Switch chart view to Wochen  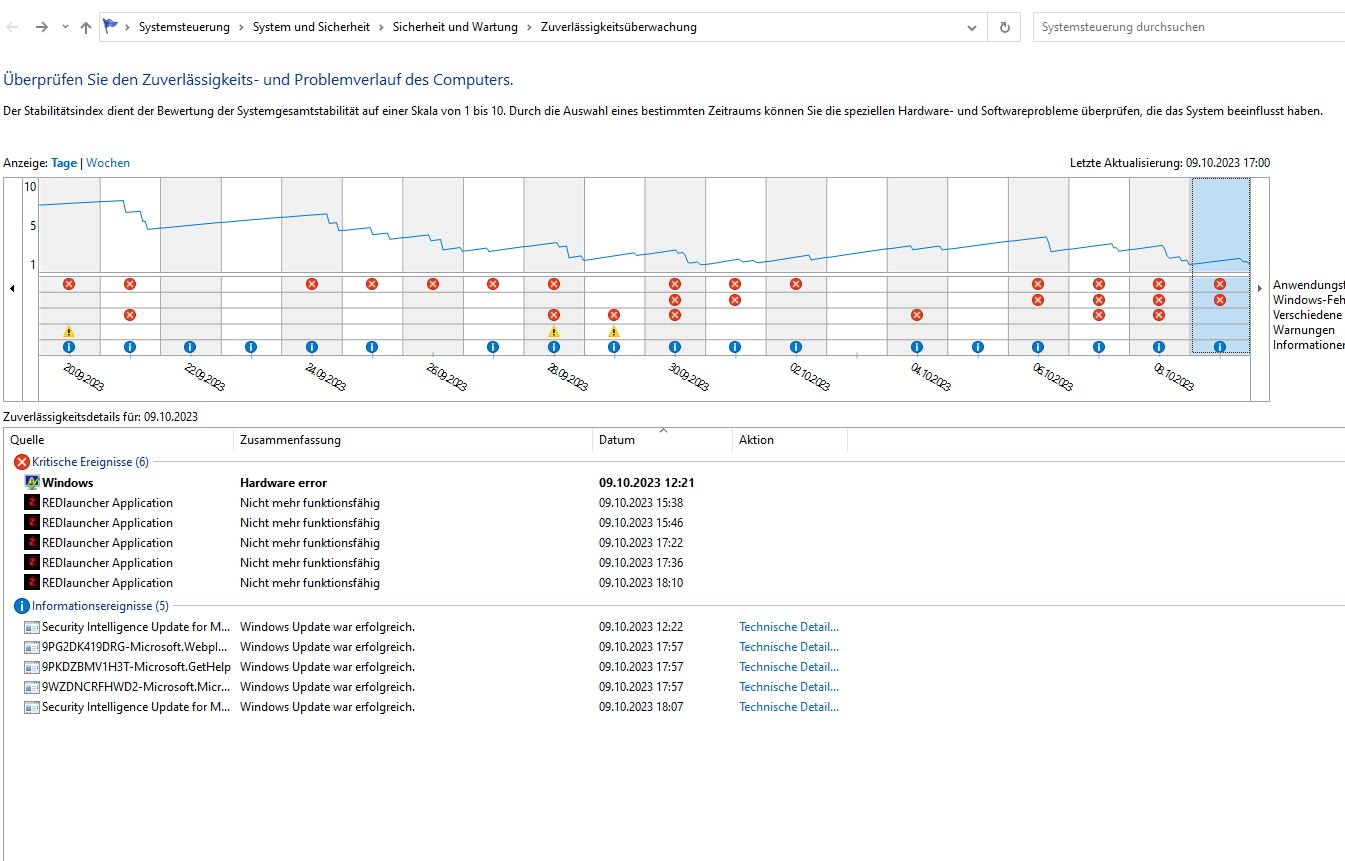pyautogui.click(x=108, y=163)
